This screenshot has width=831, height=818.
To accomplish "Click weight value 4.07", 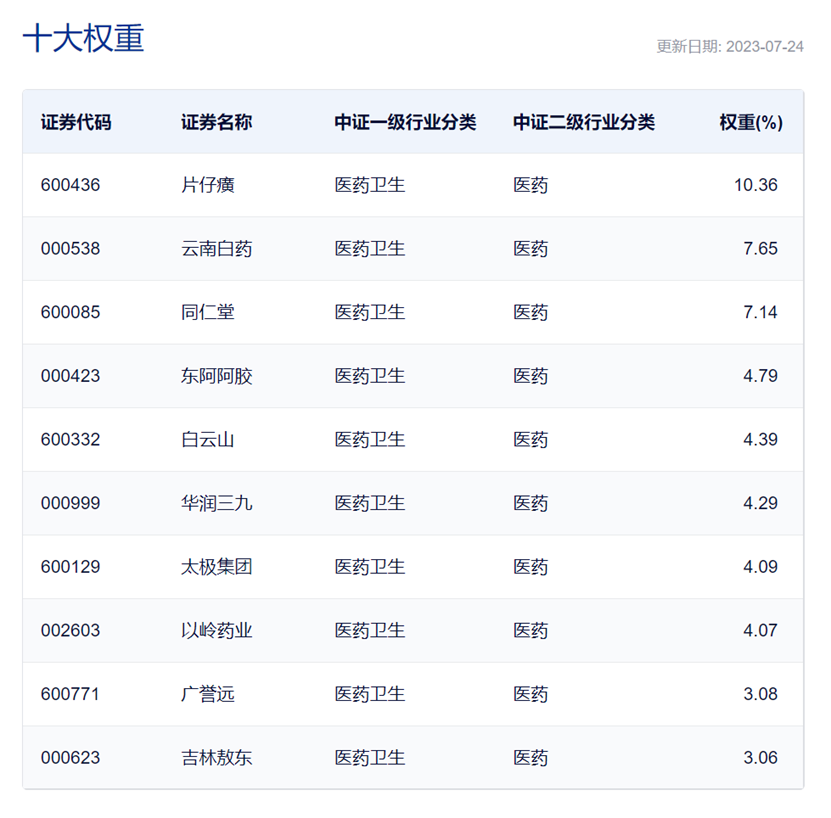I will [761, 630].
